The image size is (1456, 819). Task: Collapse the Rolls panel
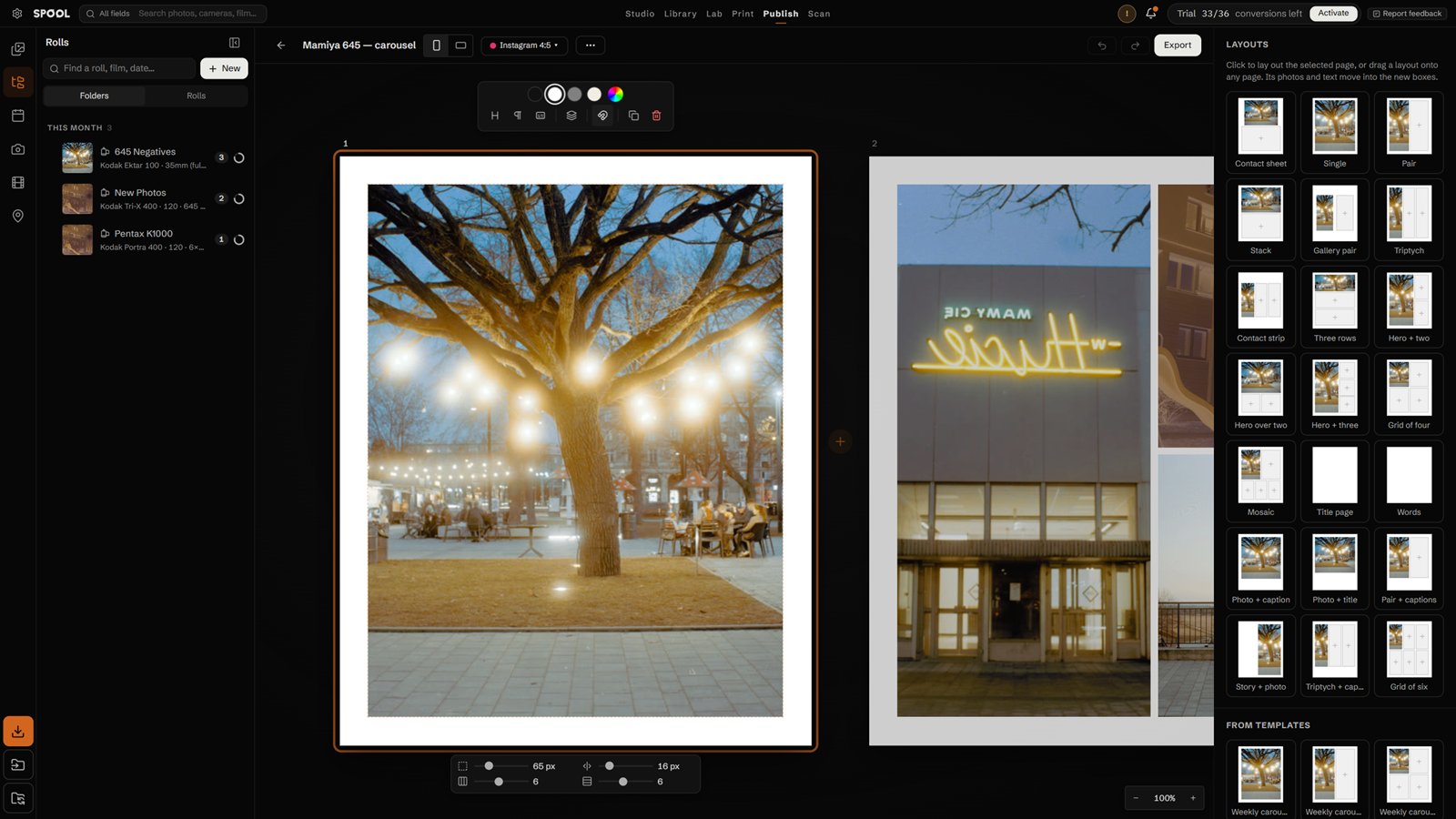coord(234,43)
